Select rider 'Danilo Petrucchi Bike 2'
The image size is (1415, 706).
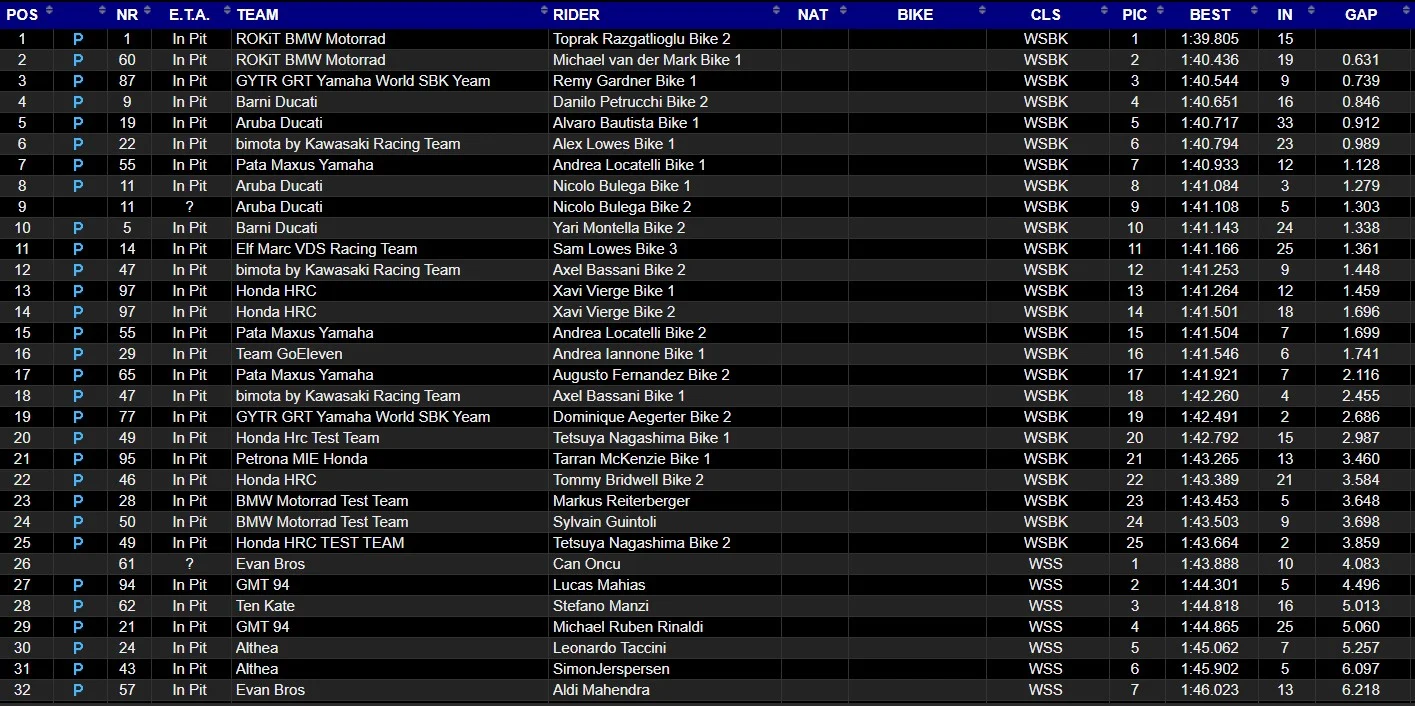(x=630, y=102)
